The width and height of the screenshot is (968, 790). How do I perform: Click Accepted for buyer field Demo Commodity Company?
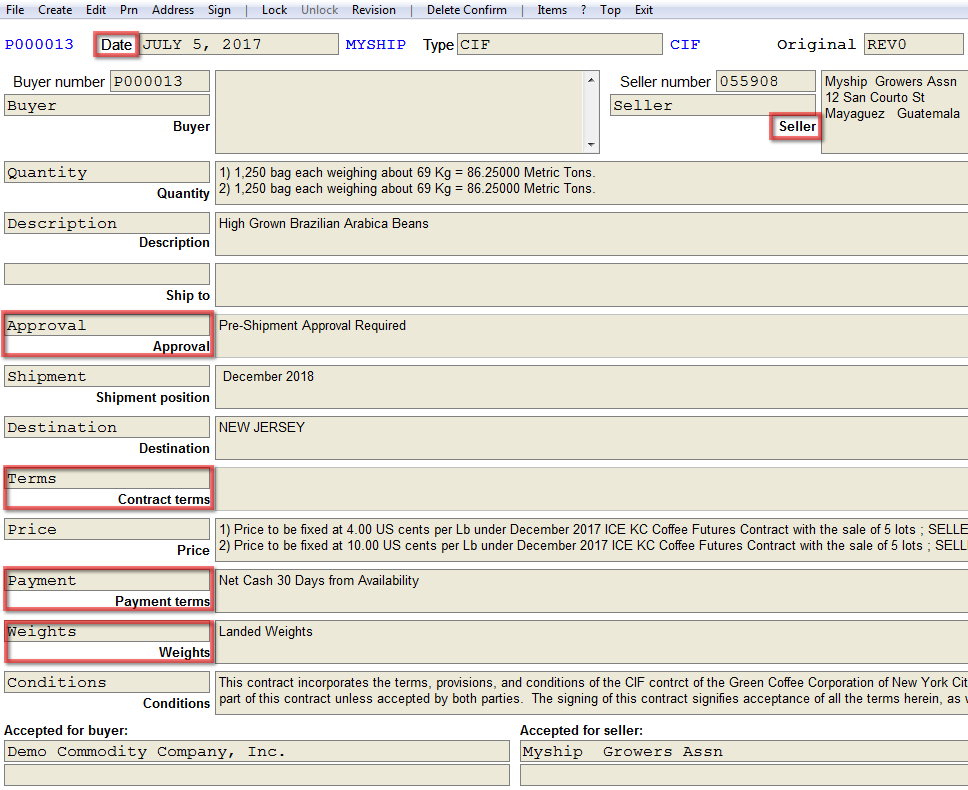(257, 752)
